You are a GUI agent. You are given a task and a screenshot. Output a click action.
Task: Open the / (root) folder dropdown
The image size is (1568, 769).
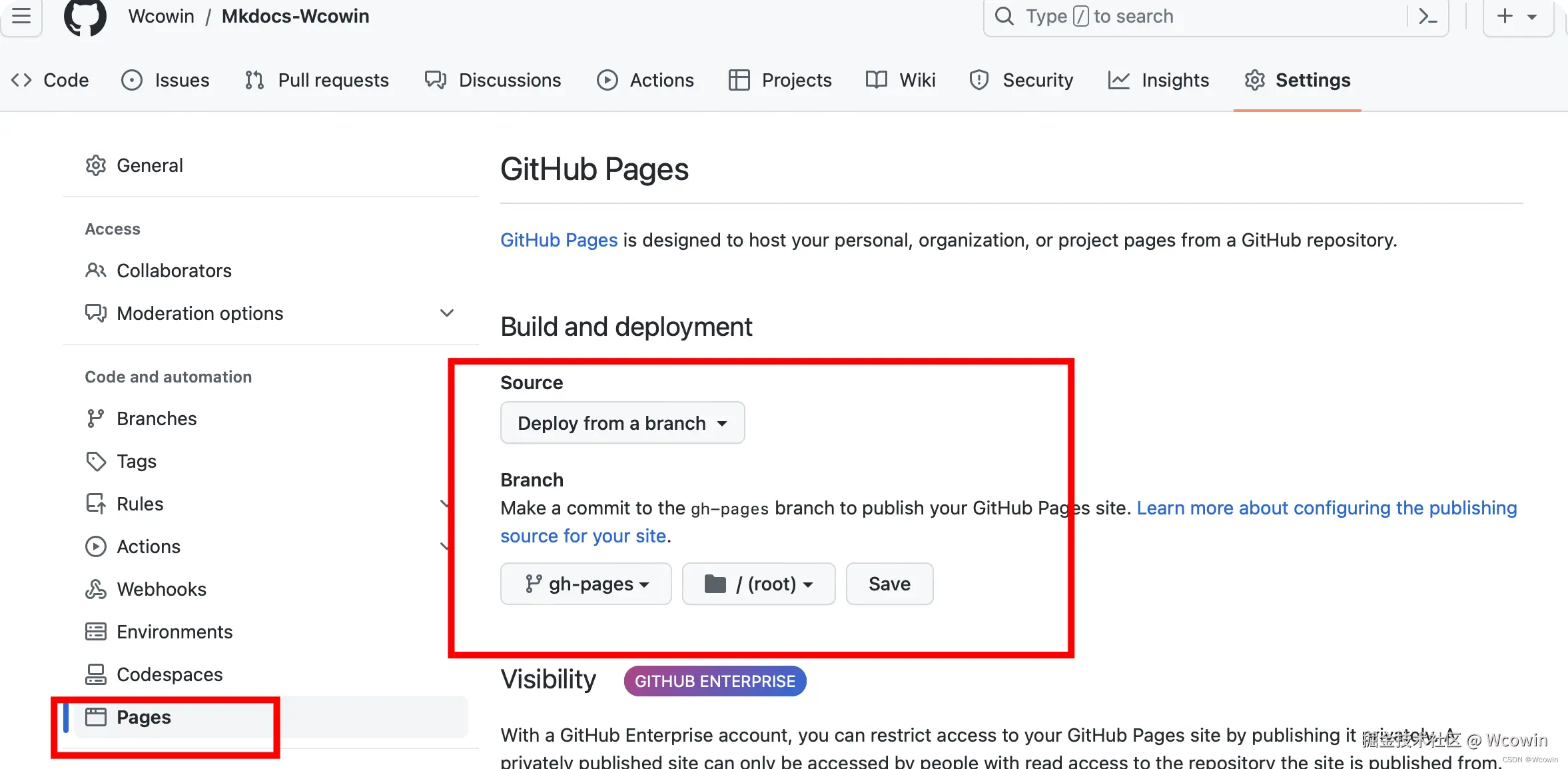coord(759,584)
